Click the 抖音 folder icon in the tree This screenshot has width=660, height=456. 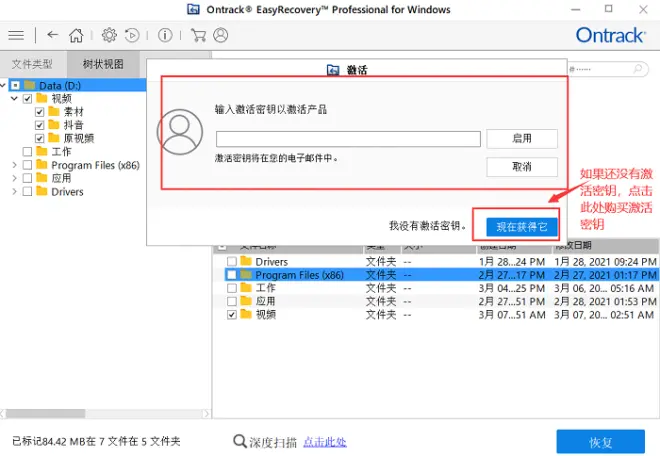(54, 124)
